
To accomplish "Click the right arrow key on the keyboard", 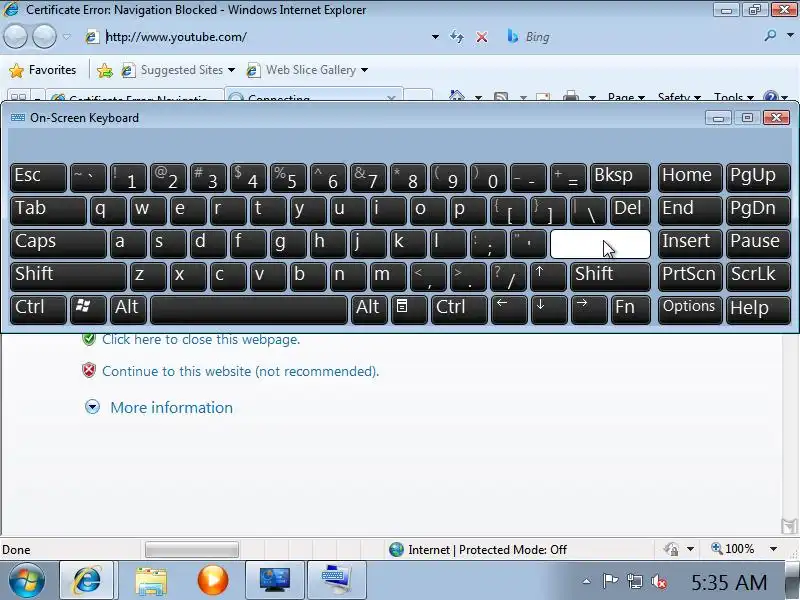I will coord(589,309).
